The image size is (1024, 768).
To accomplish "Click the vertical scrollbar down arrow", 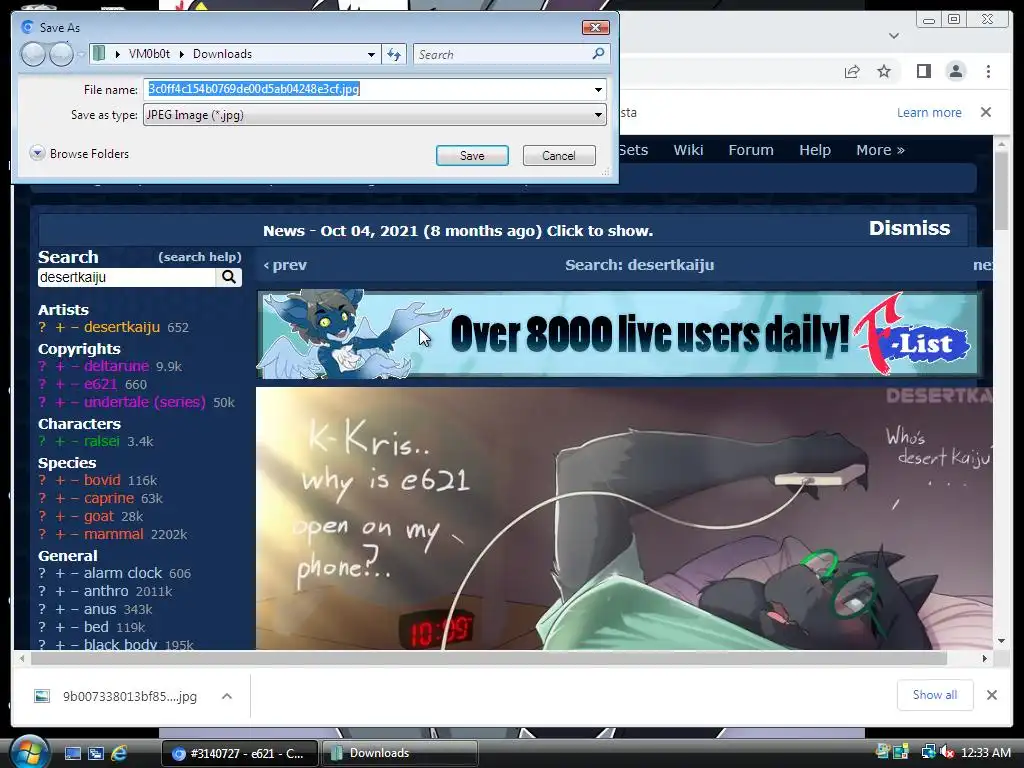I will (1001, 641).
